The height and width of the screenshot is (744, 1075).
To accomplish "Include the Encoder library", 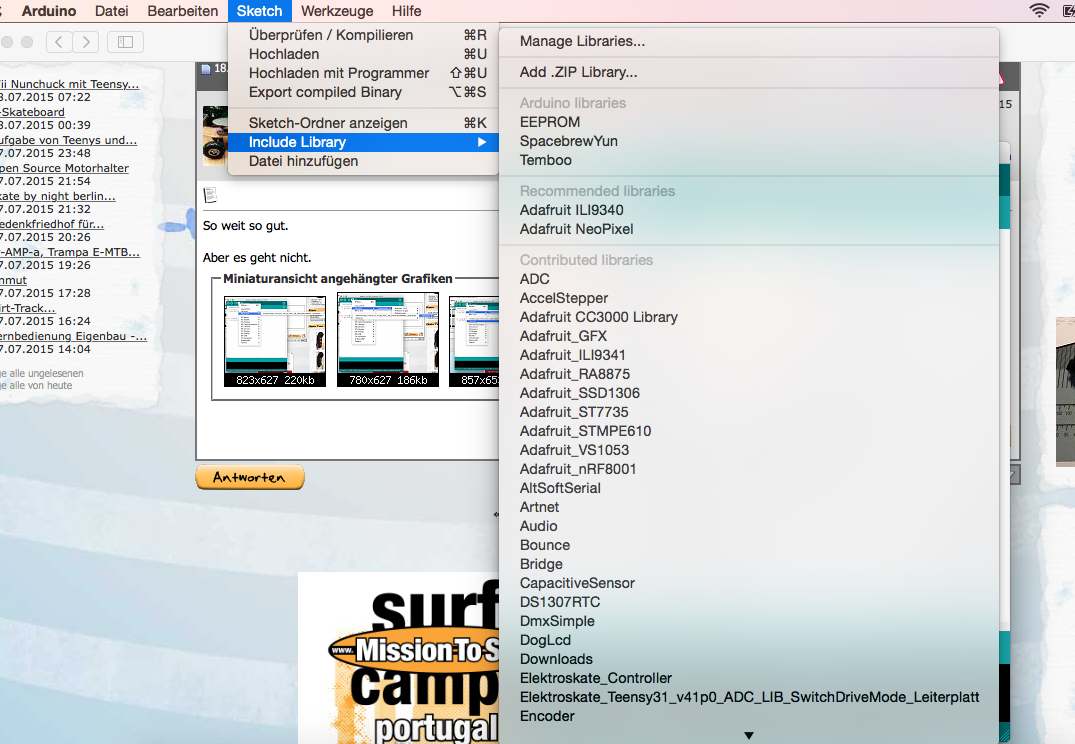I will [749, 717].
